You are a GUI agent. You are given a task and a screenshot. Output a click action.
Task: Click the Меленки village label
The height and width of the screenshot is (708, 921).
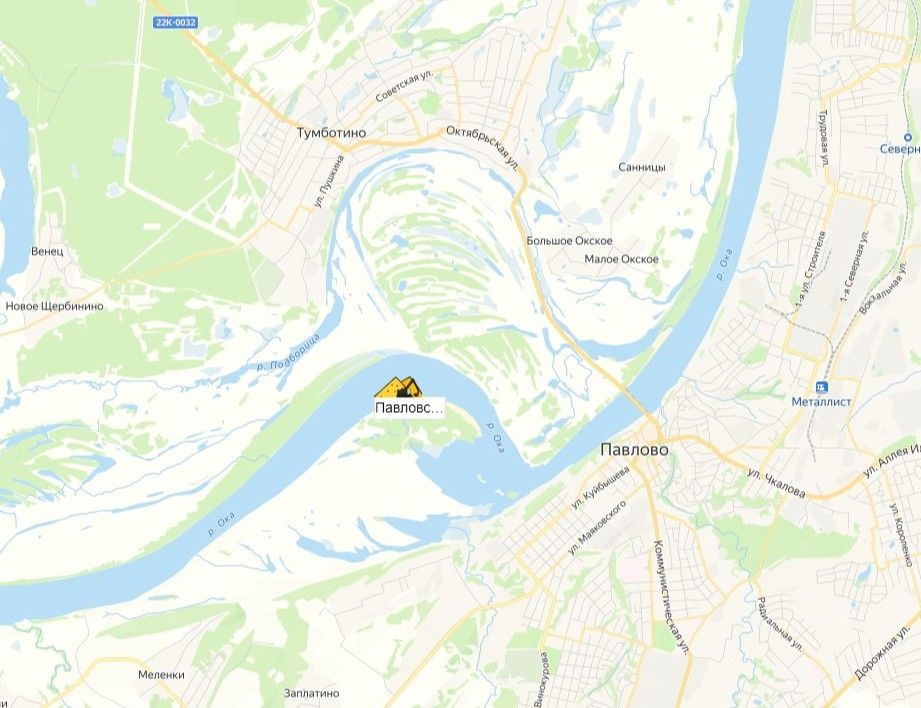point(161,675)
